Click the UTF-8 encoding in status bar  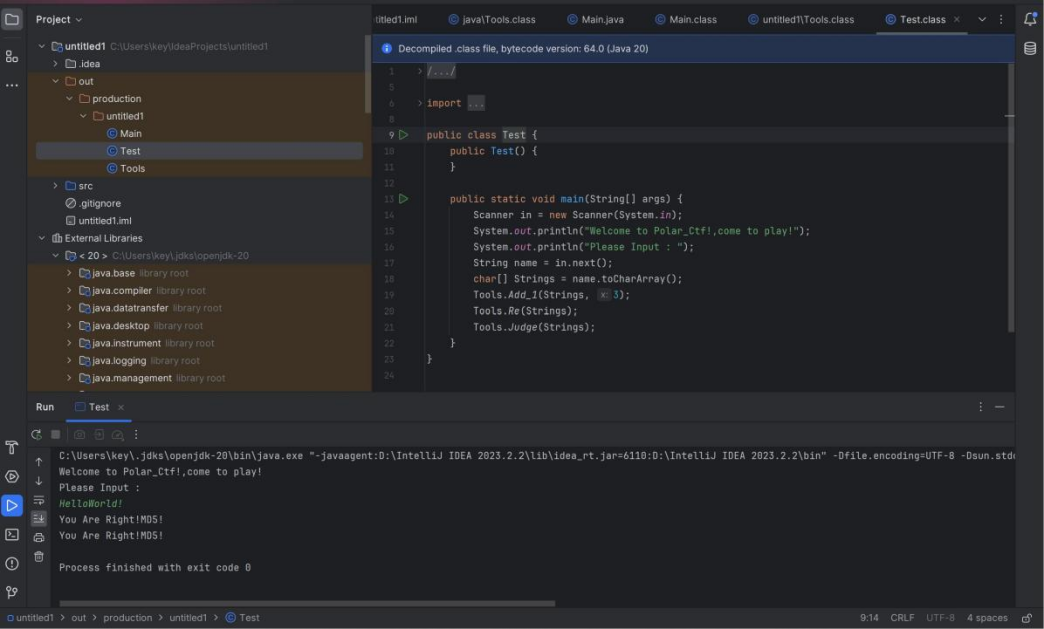(940, 618)
